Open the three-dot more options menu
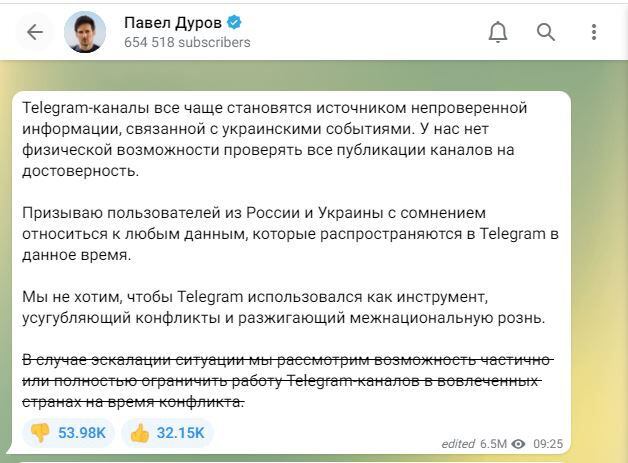Image resolution: width=628 pixels, height=463 pixels. point(593,32)
